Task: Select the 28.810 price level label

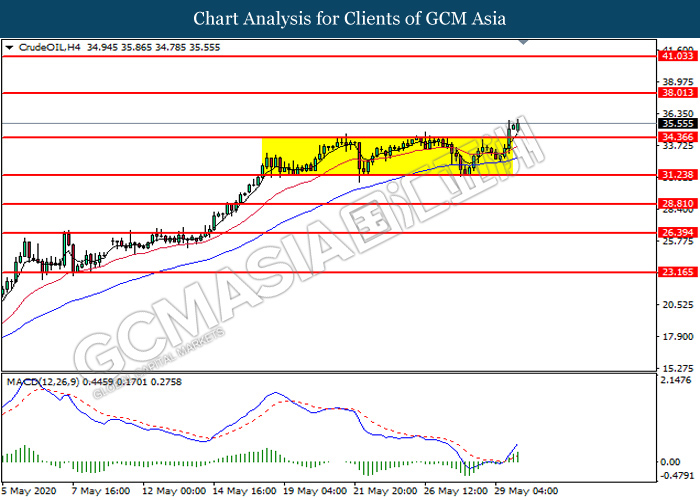Action: click(678, 204)
